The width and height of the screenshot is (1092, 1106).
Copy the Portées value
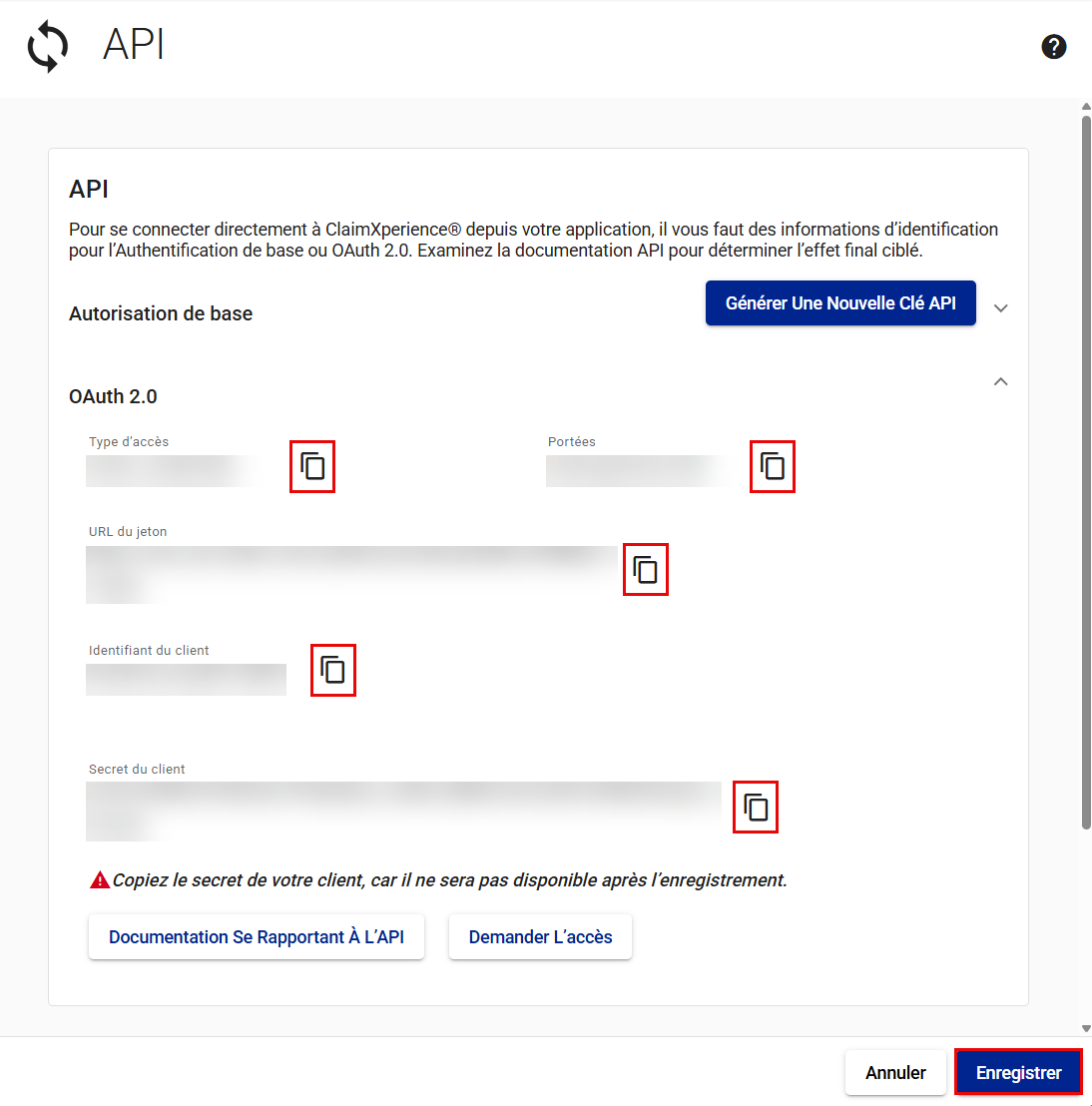773,466
